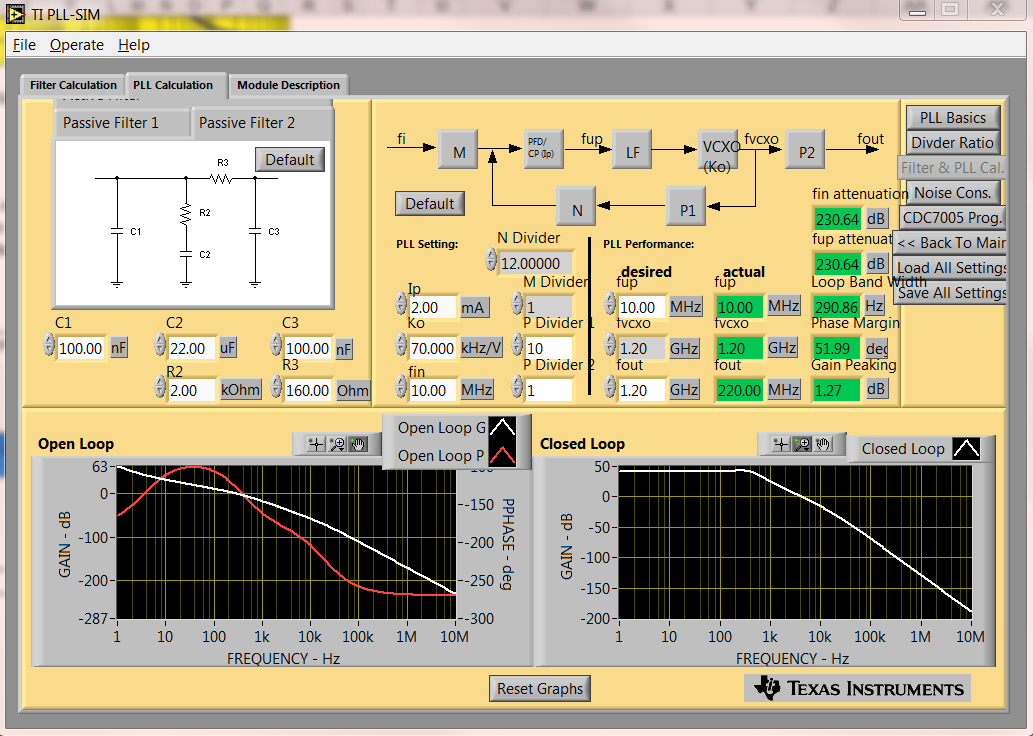Click the VCXO block in PLL diagram

[x=719, y=149]
